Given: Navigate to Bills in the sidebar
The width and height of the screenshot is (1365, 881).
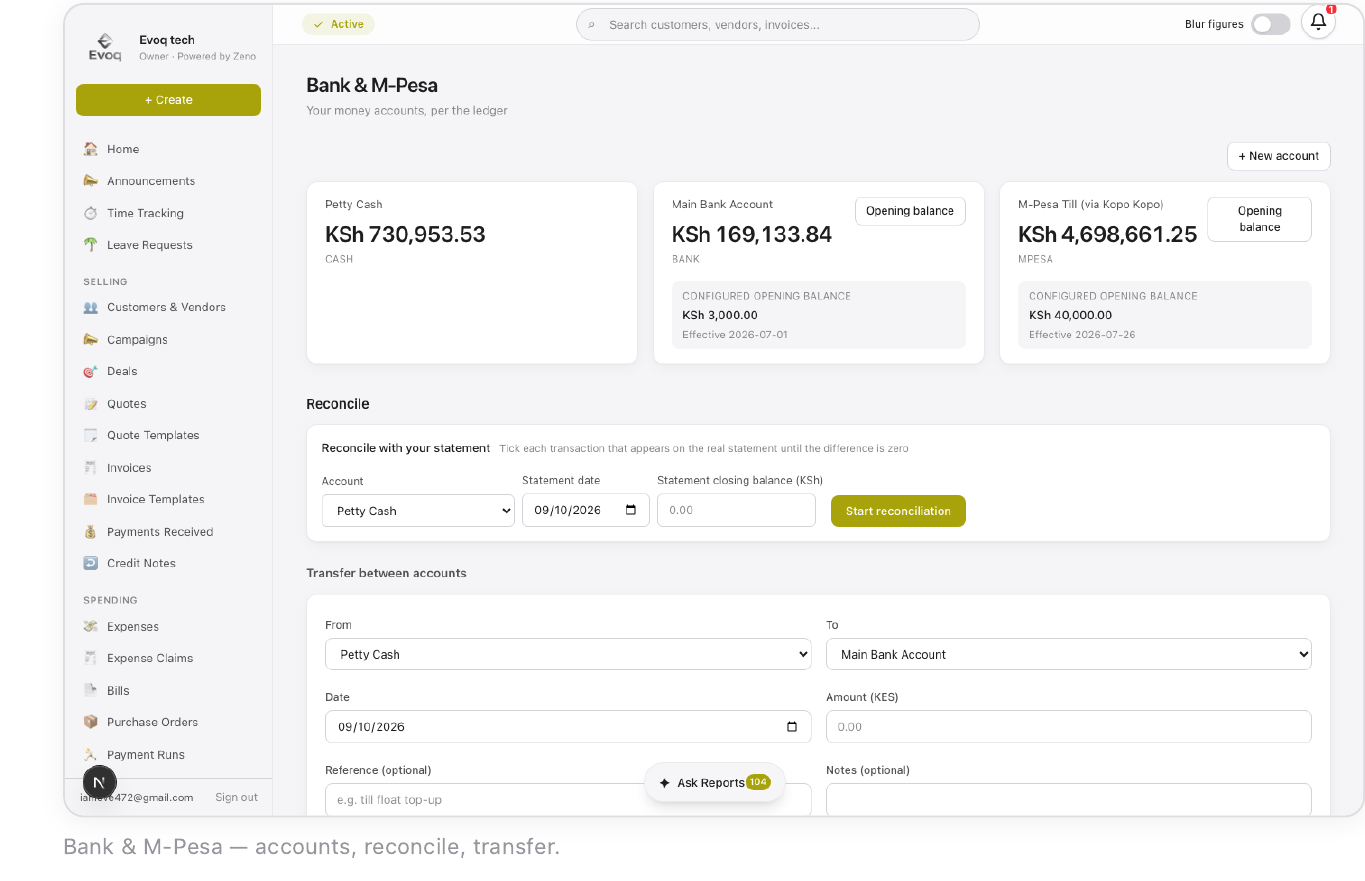Looking at the screenshot, I should pos(118,691).
